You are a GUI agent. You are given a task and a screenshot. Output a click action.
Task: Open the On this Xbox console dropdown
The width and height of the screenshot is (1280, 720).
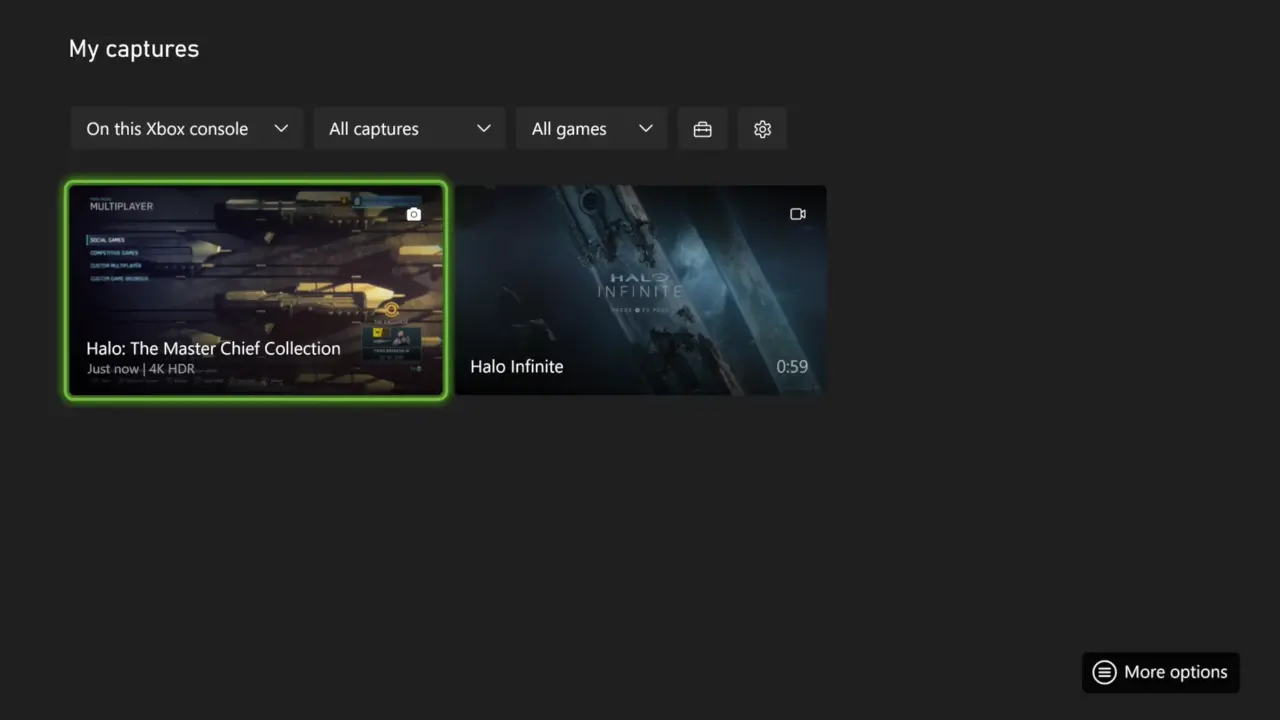point(186,128)
